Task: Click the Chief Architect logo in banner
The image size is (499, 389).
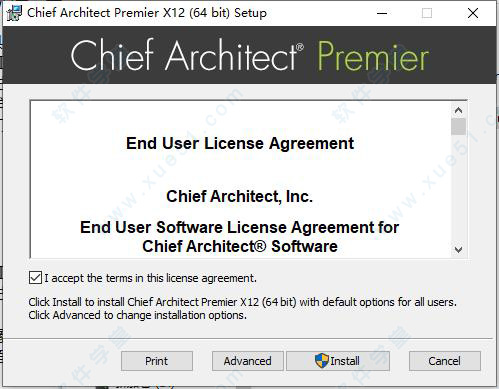Action: [187, 55]
